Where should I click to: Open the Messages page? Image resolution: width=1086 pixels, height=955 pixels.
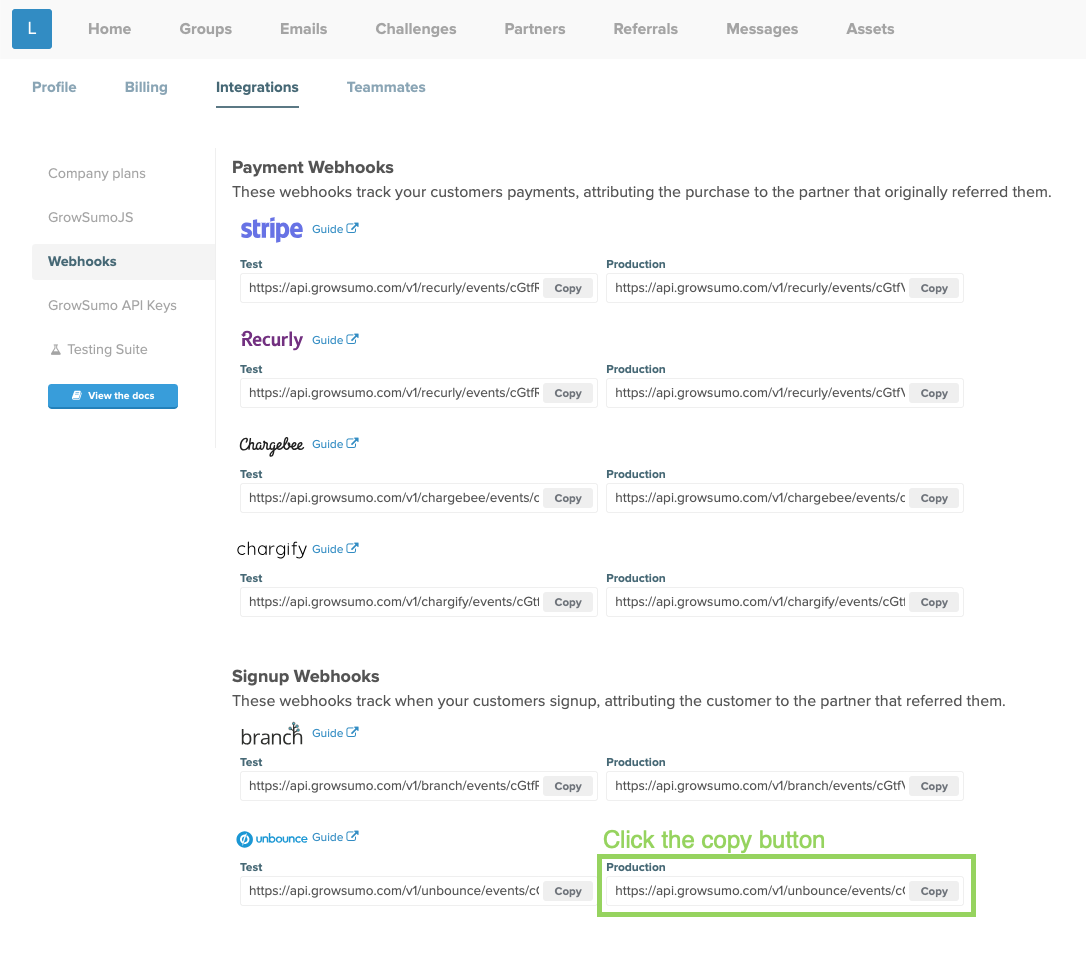762,29
